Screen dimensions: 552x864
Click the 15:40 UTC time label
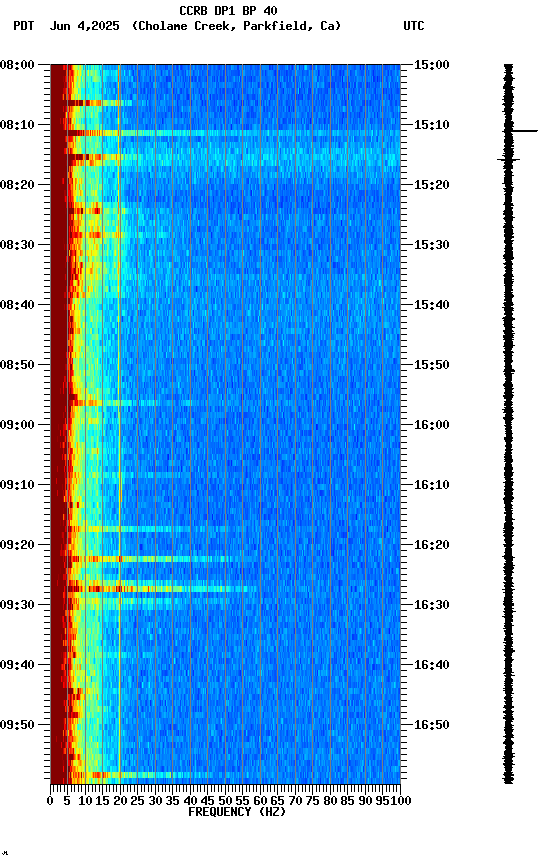coord(431,305)
